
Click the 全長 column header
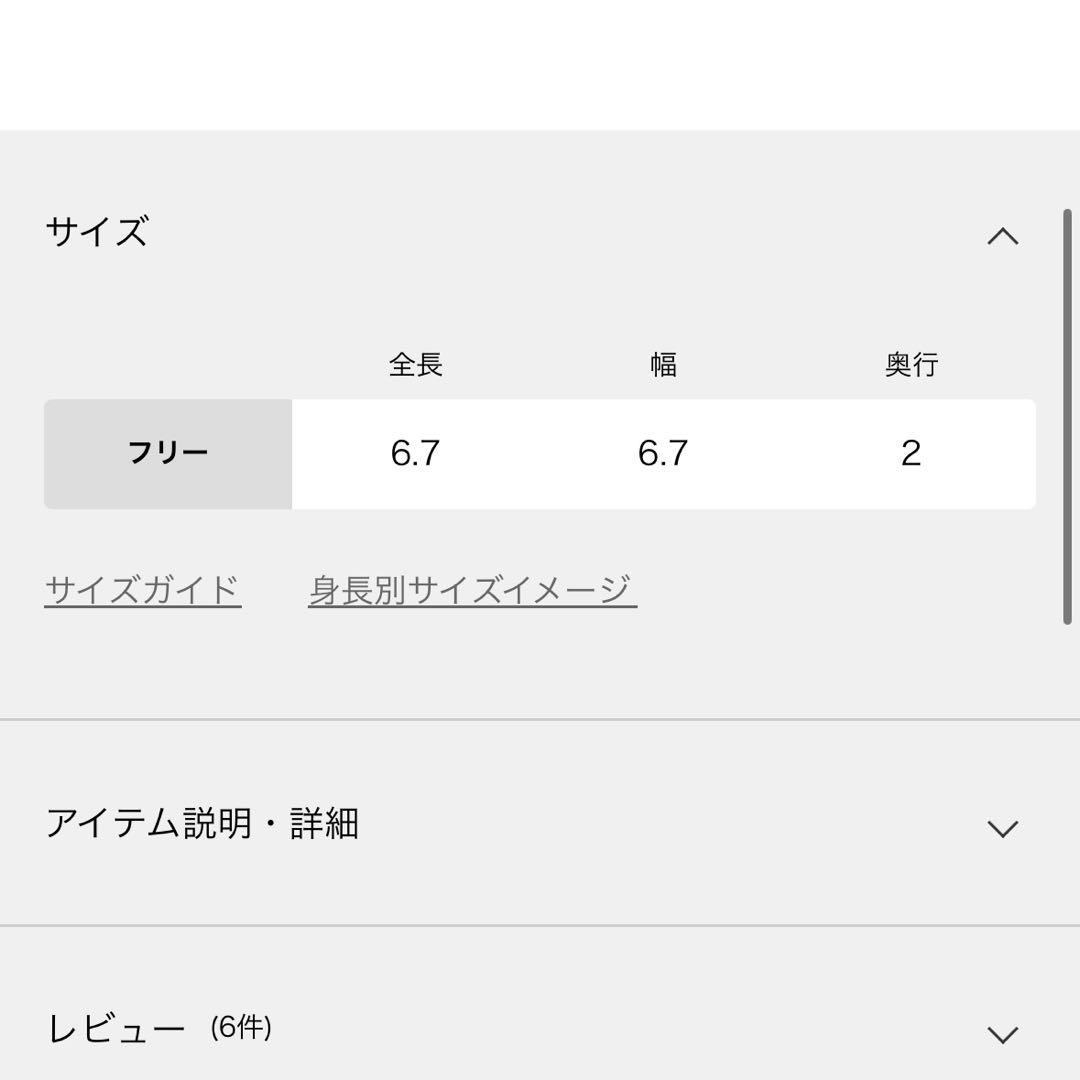(x=415, y=365)
